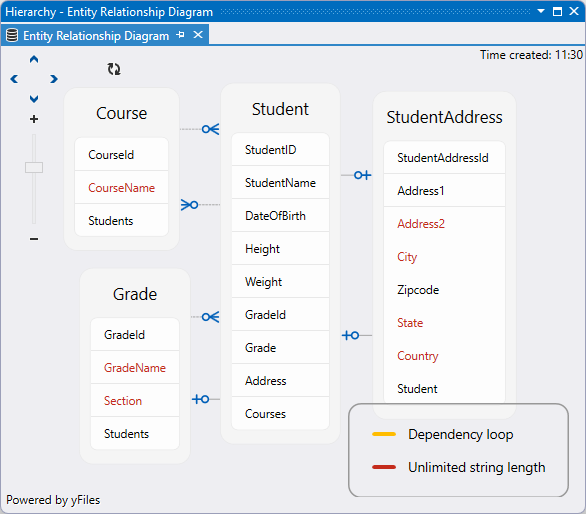Select the Zipcode field
586x514 pixels.
[444, 290]
